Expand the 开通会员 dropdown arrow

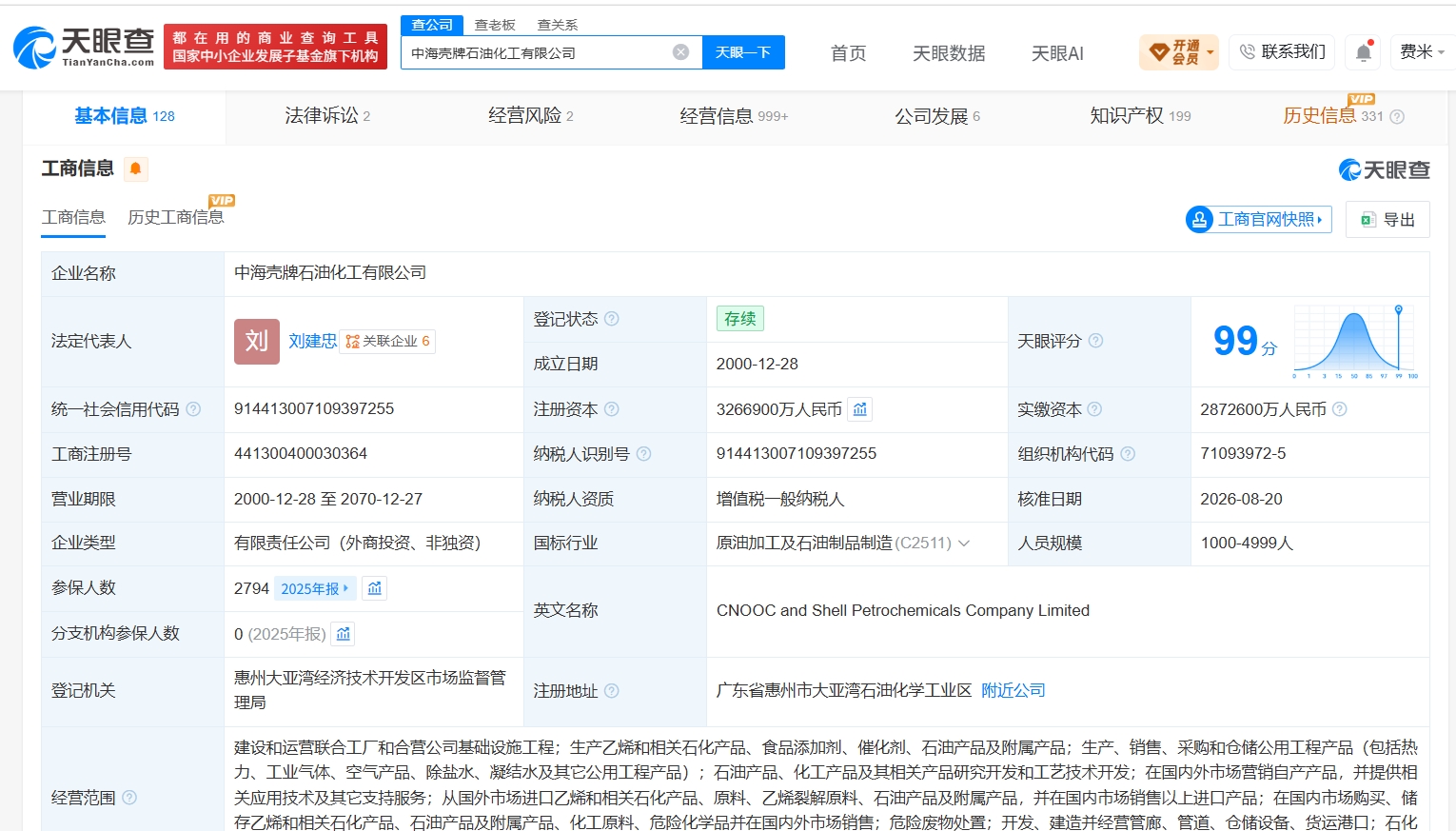1210,52
